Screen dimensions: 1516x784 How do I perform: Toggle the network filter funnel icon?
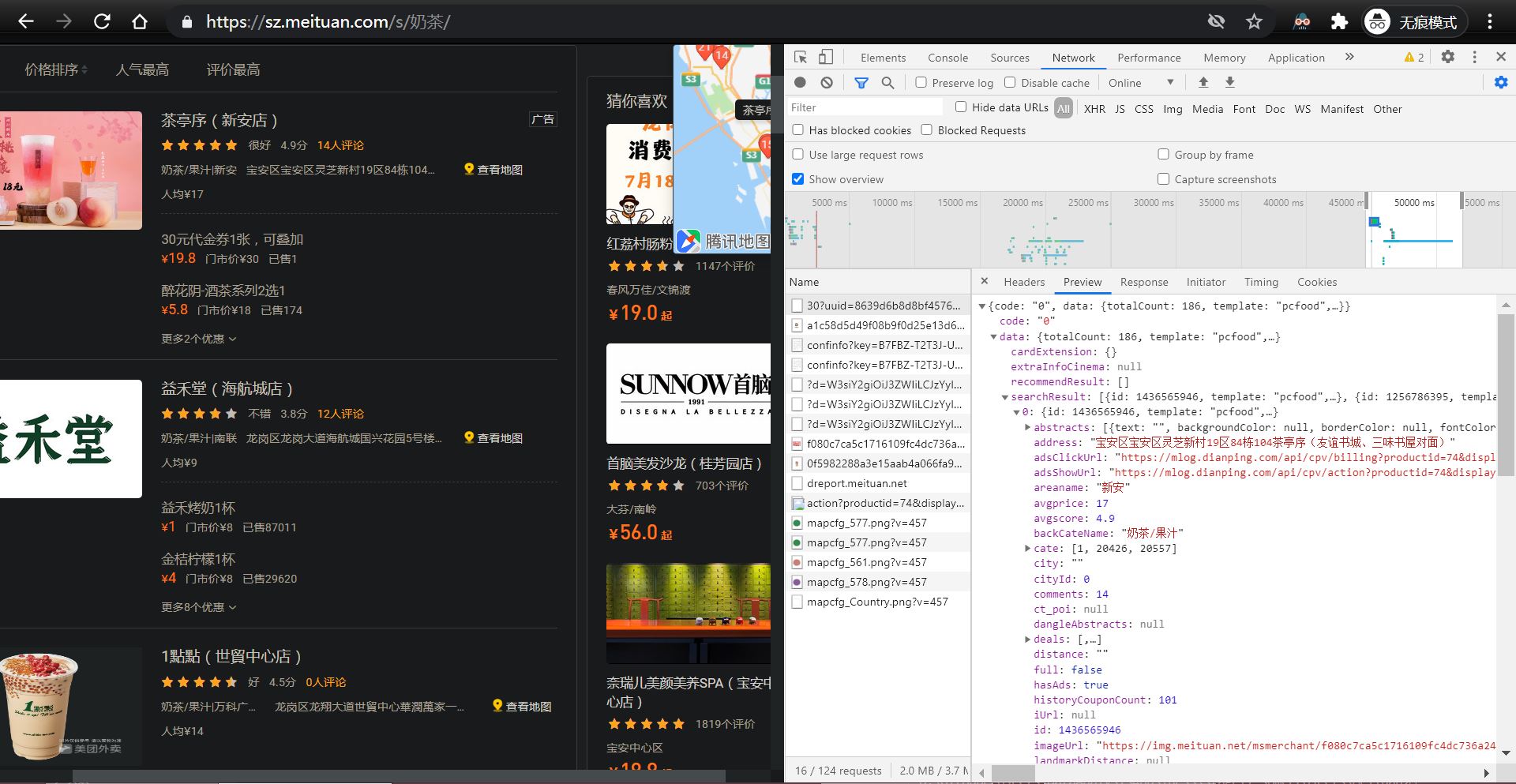pyautogui.click(x=861, y=82)
